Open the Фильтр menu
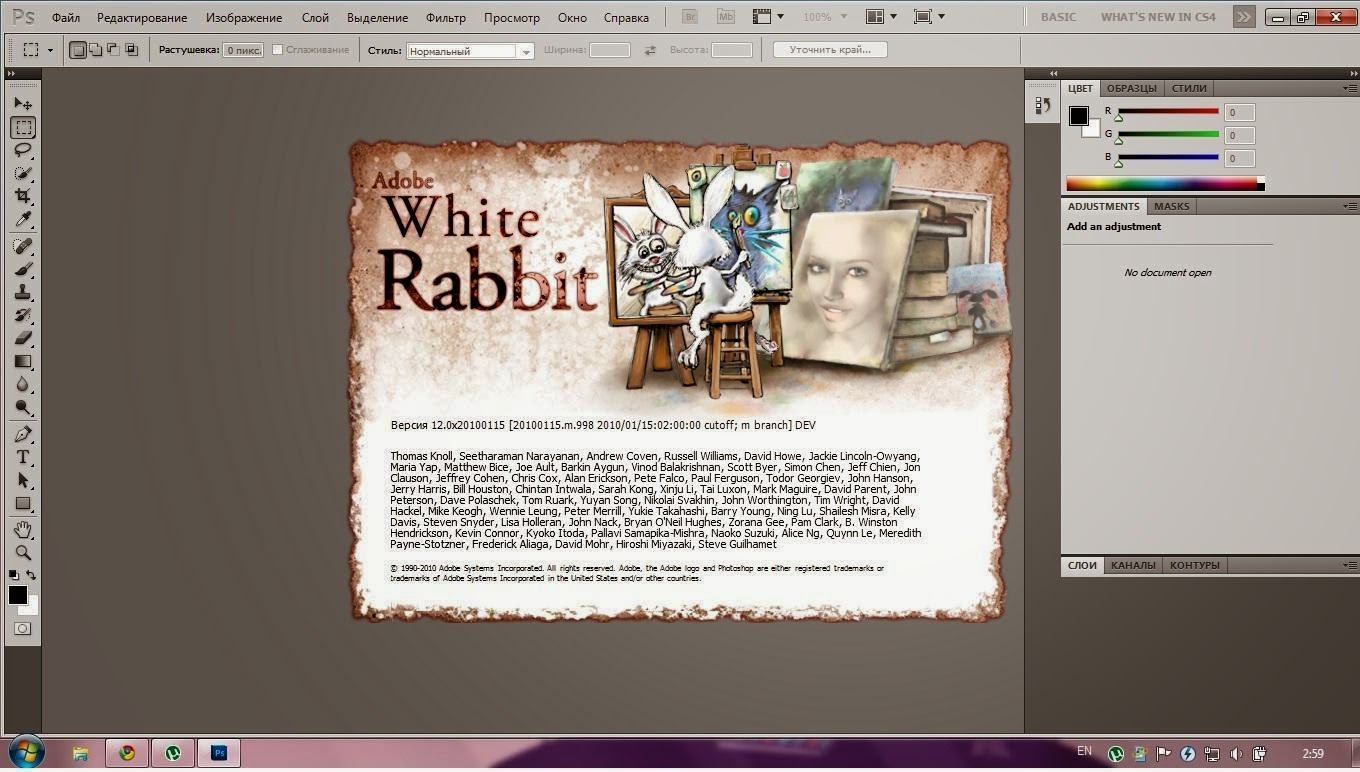The image size is (1360, 772). click(446, 18)
